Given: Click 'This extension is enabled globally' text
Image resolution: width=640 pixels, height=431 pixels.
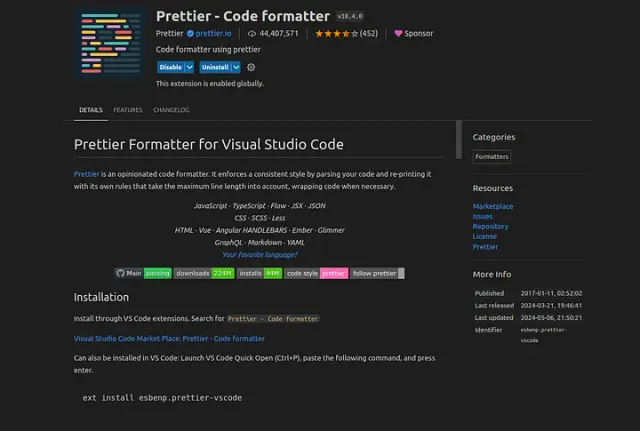Looking at the screenshot, I should pos(210,84).
